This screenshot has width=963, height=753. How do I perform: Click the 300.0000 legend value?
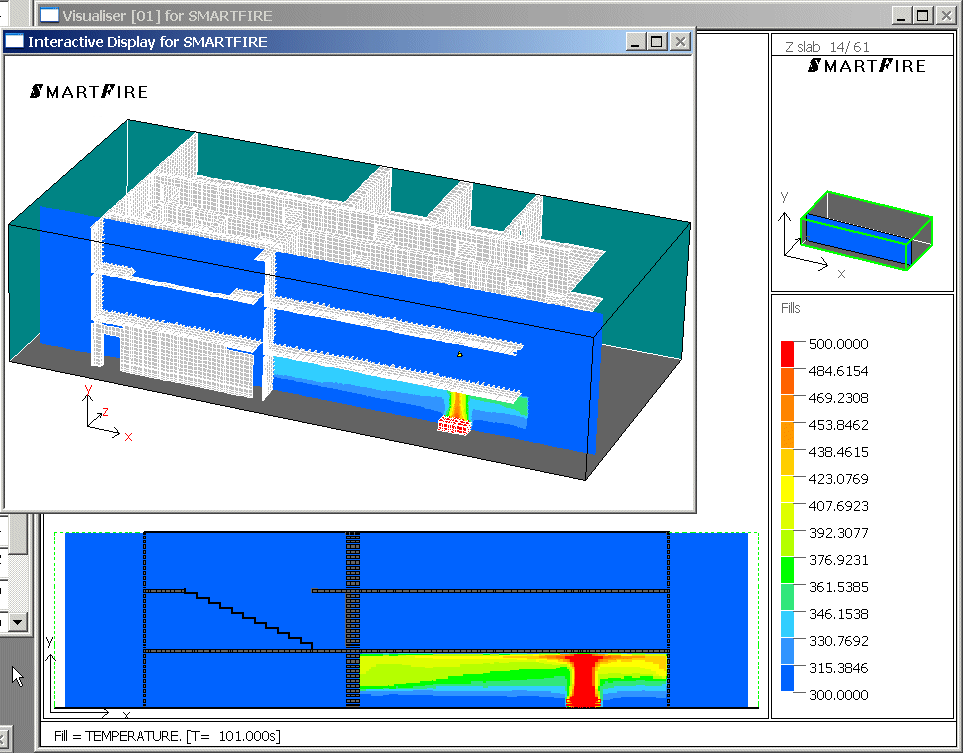pos(838,695)
